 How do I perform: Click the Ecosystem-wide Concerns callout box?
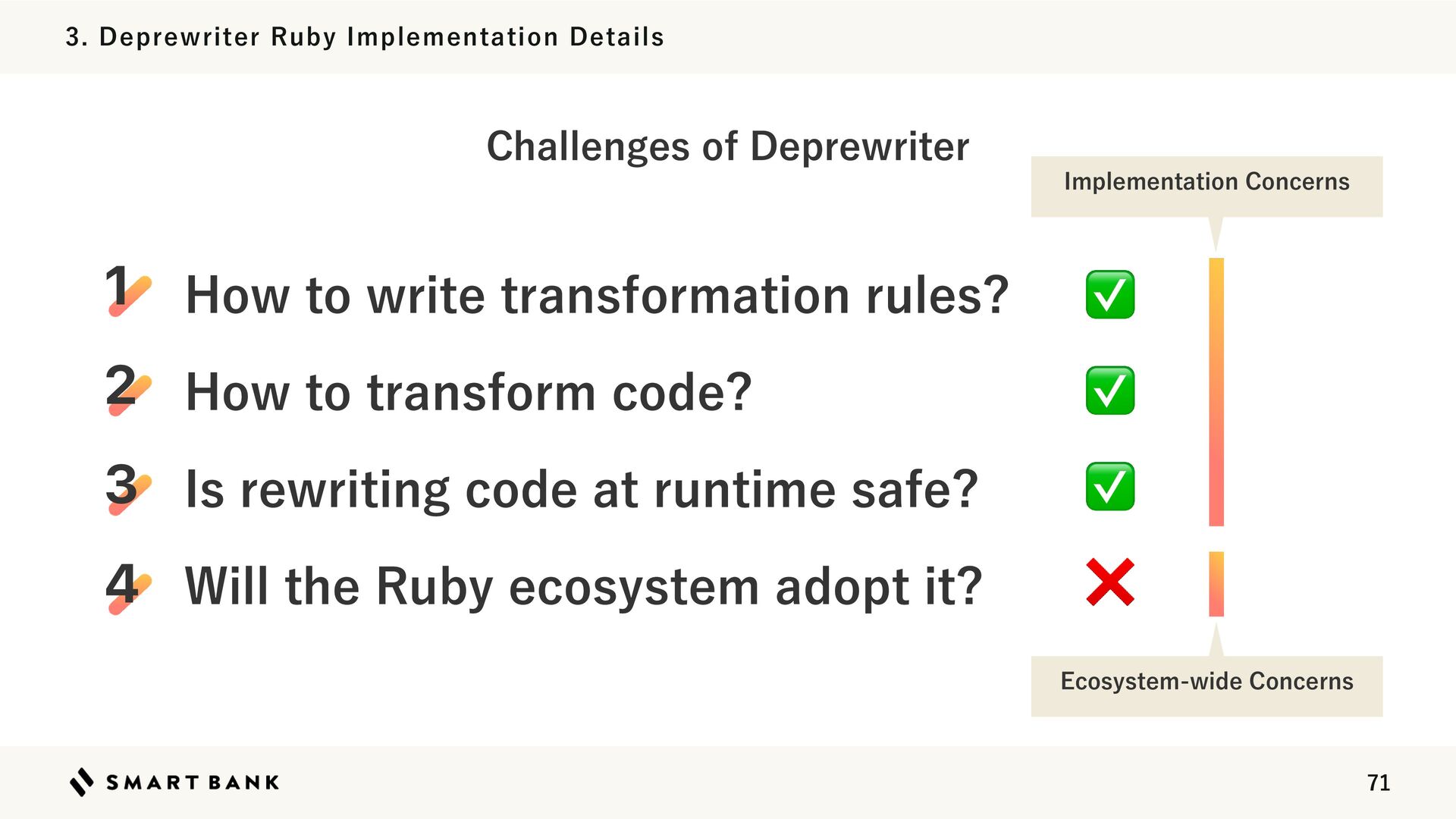(x=1206, y=685)
